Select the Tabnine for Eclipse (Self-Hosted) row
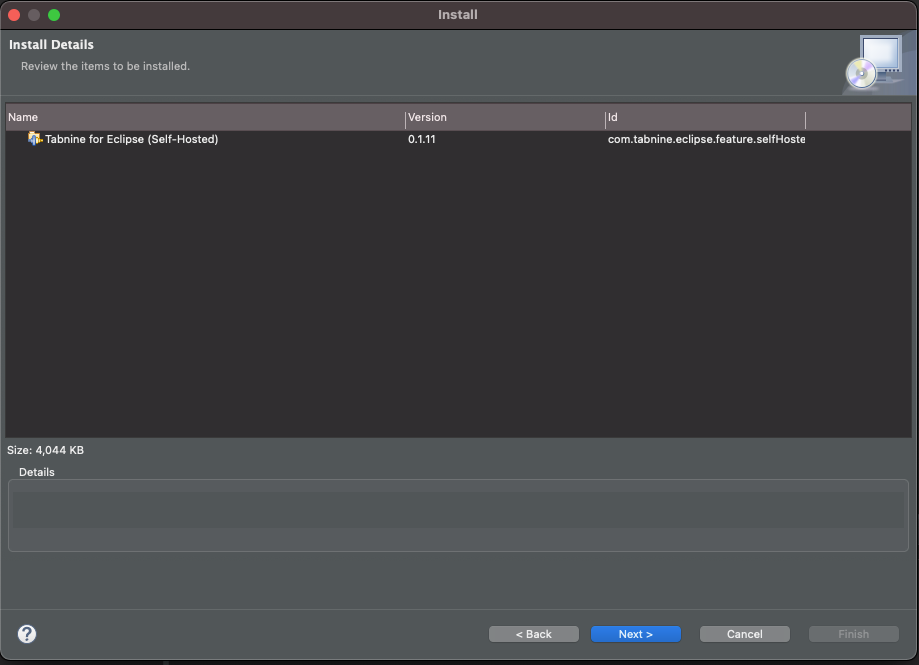The image size is (919, 665). [x=131, y=140]
